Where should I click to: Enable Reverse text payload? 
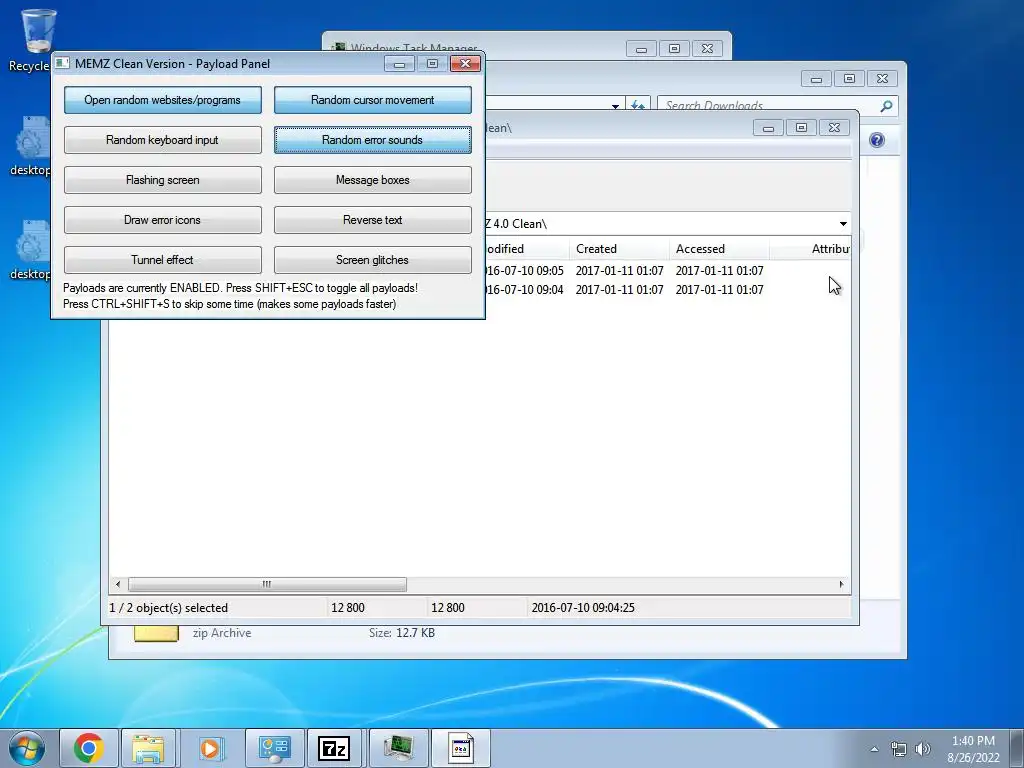[x=372, y=219]
